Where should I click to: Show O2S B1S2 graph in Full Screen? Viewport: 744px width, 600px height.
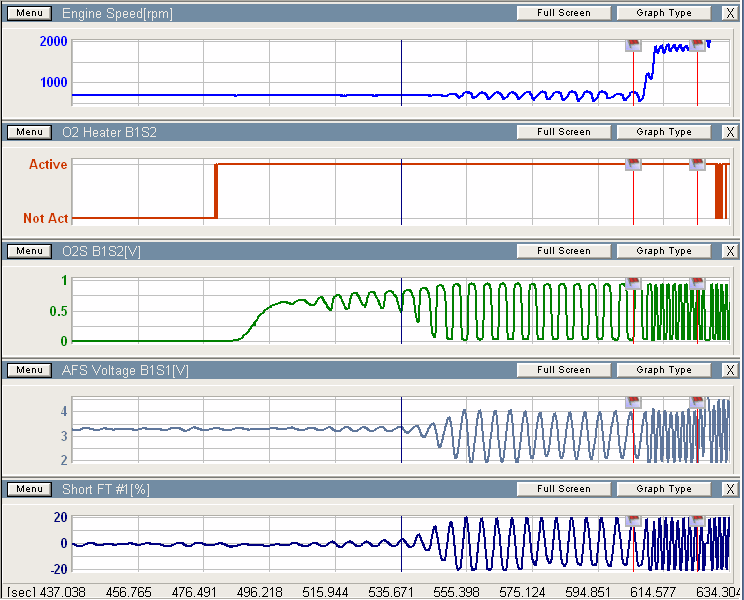tap(563, 251)
